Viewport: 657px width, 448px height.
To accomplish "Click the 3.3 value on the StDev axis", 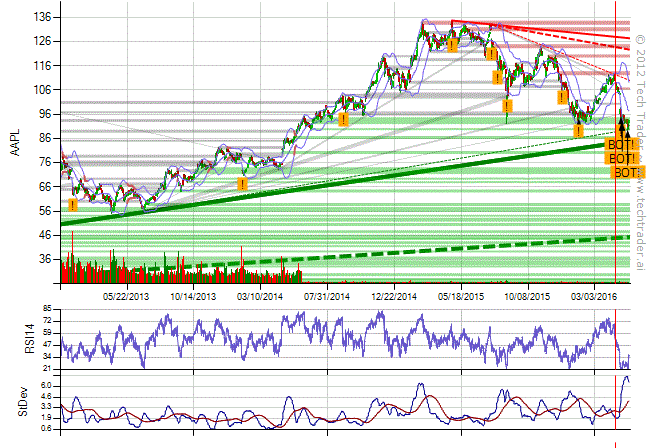I will click(46, 407).
